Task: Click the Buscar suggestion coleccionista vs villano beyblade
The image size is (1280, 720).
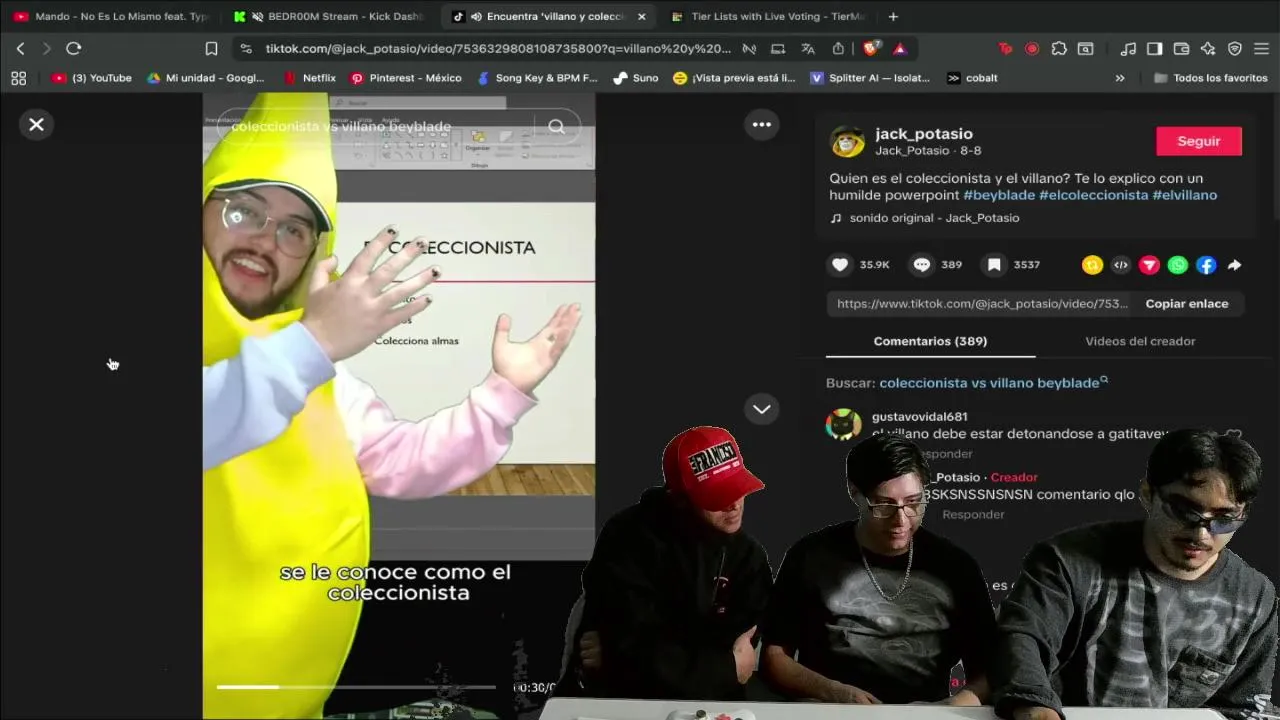Action: [x=993, y=383]
